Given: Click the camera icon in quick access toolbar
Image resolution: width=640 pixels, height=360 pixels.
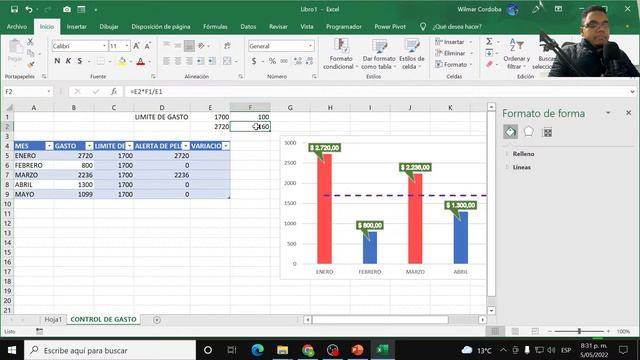Looking at the screenshot, I should (67, 9).
